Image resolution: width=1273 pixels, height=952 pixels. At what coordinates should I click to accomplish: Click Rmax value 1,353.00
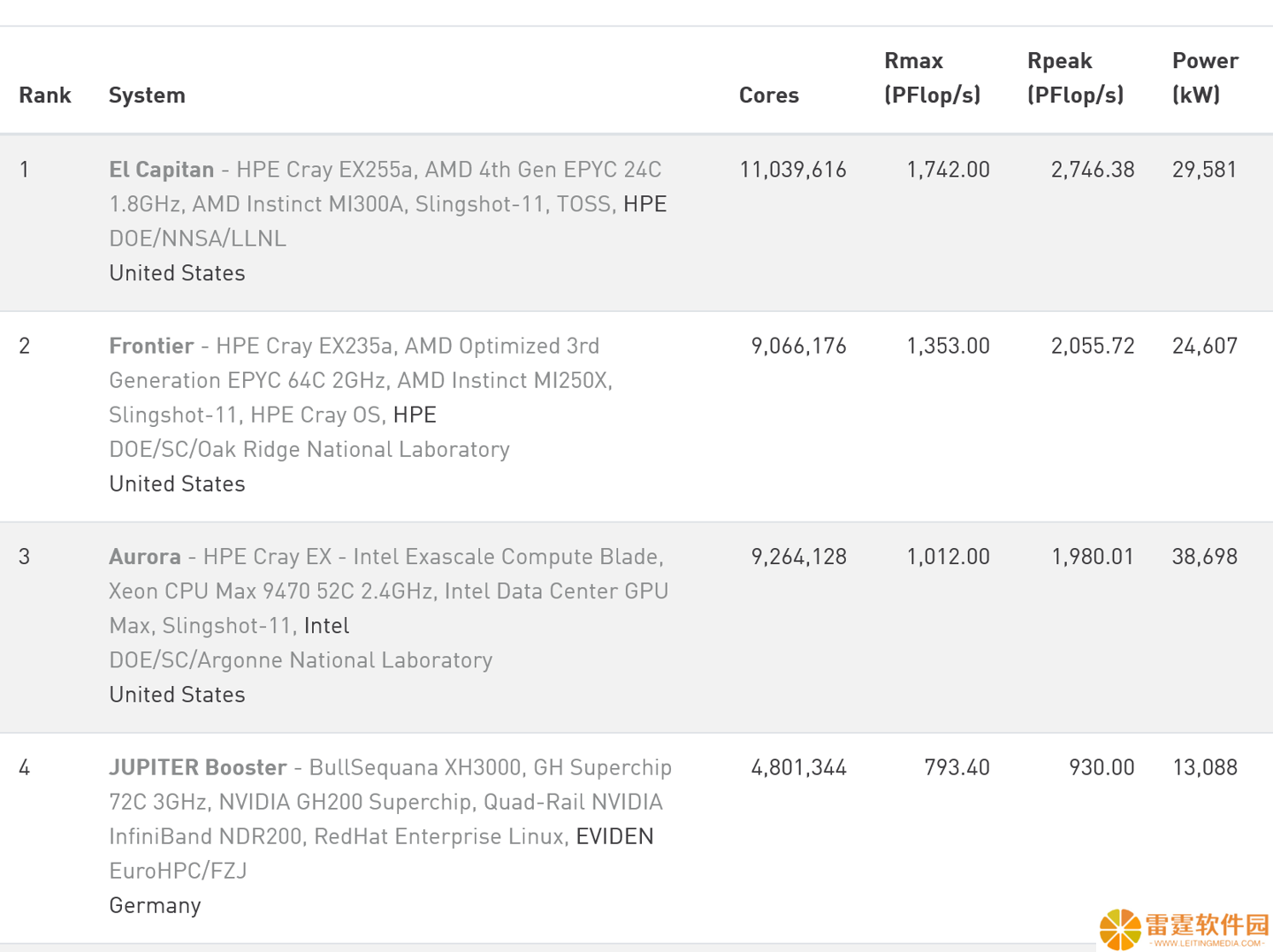click(948, 346)
